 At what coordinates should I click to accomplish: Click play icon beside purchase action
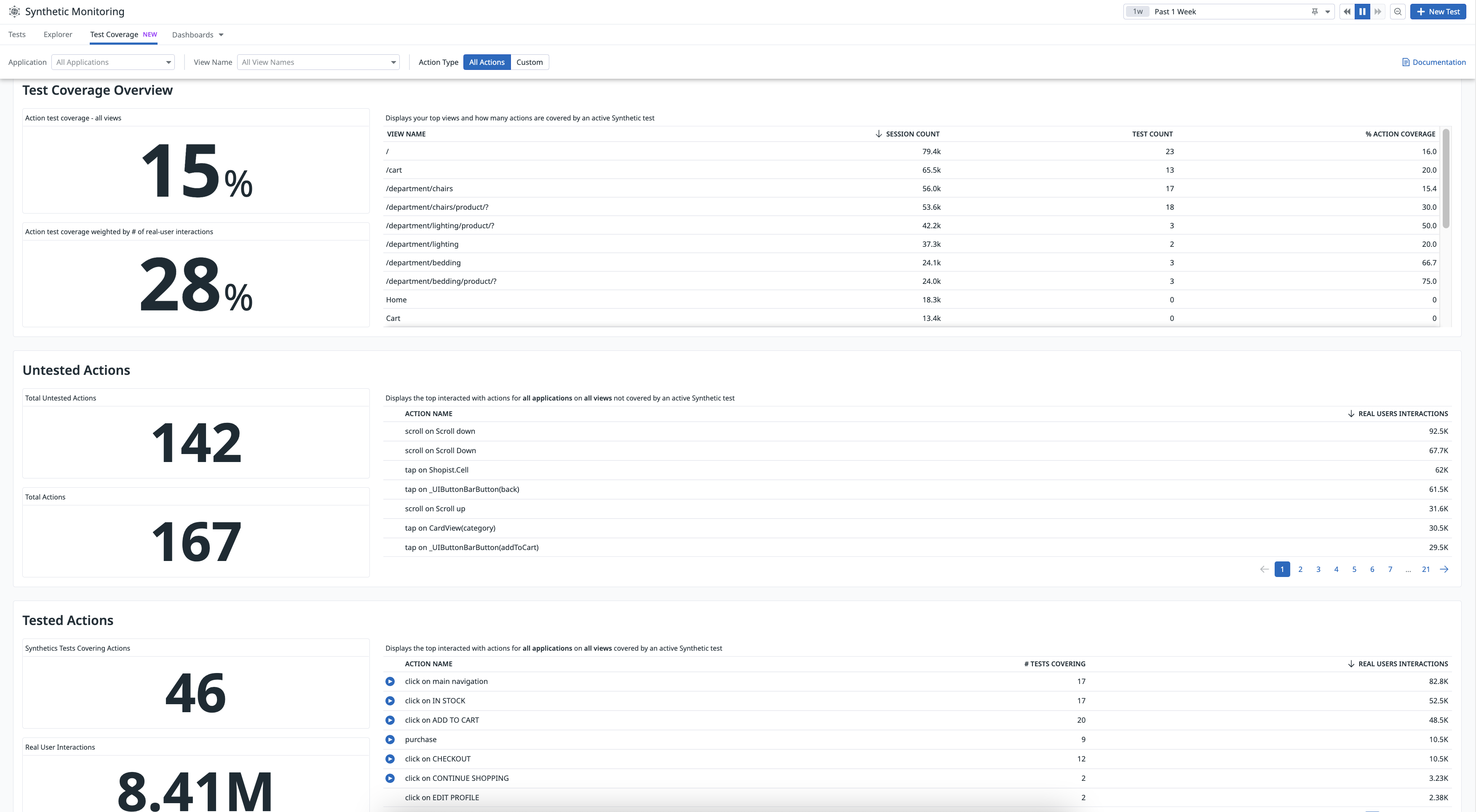pos(390,739)
